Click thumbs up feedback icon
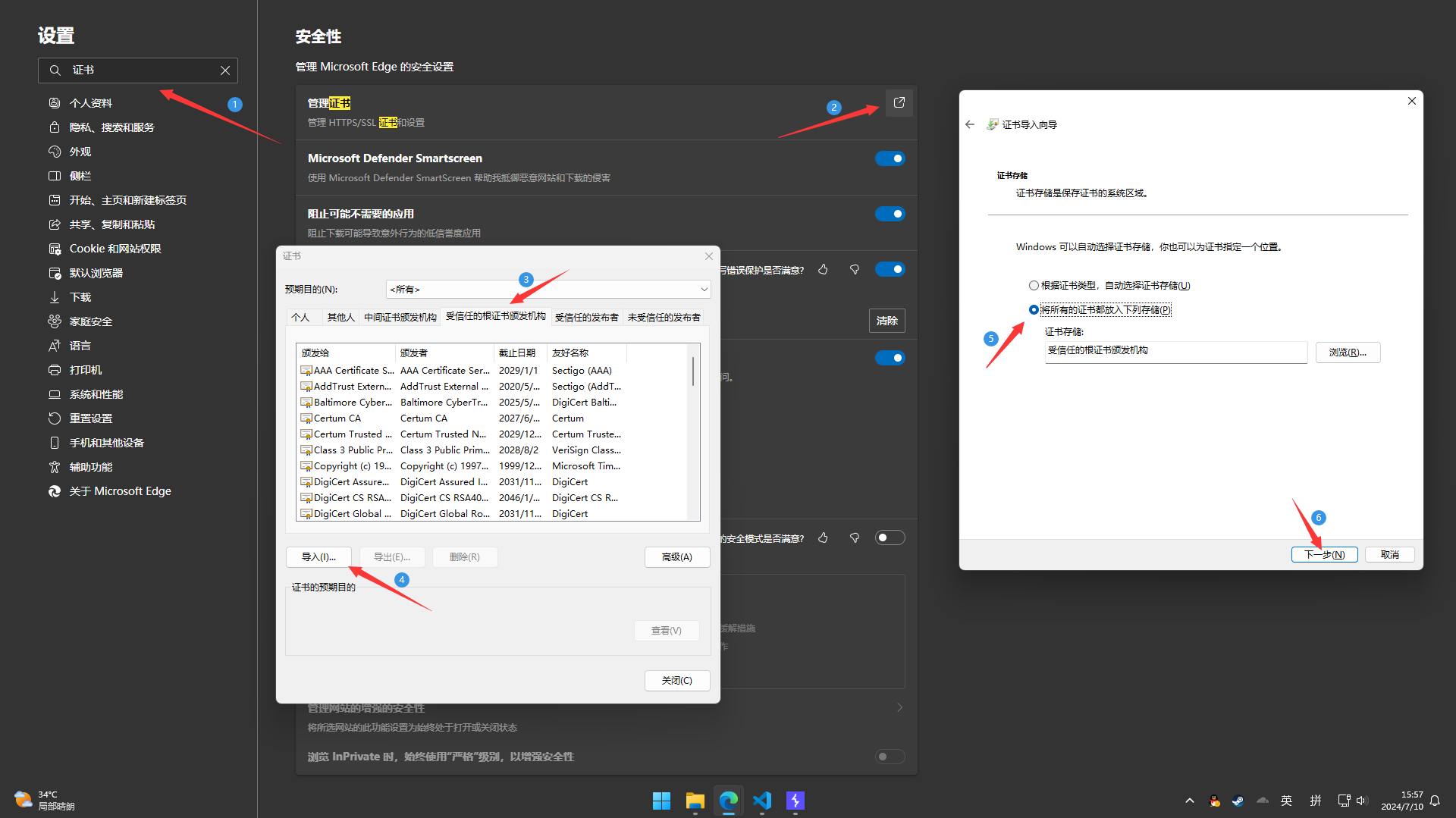Screen dimensions: 1456x818 click(823, 270)
